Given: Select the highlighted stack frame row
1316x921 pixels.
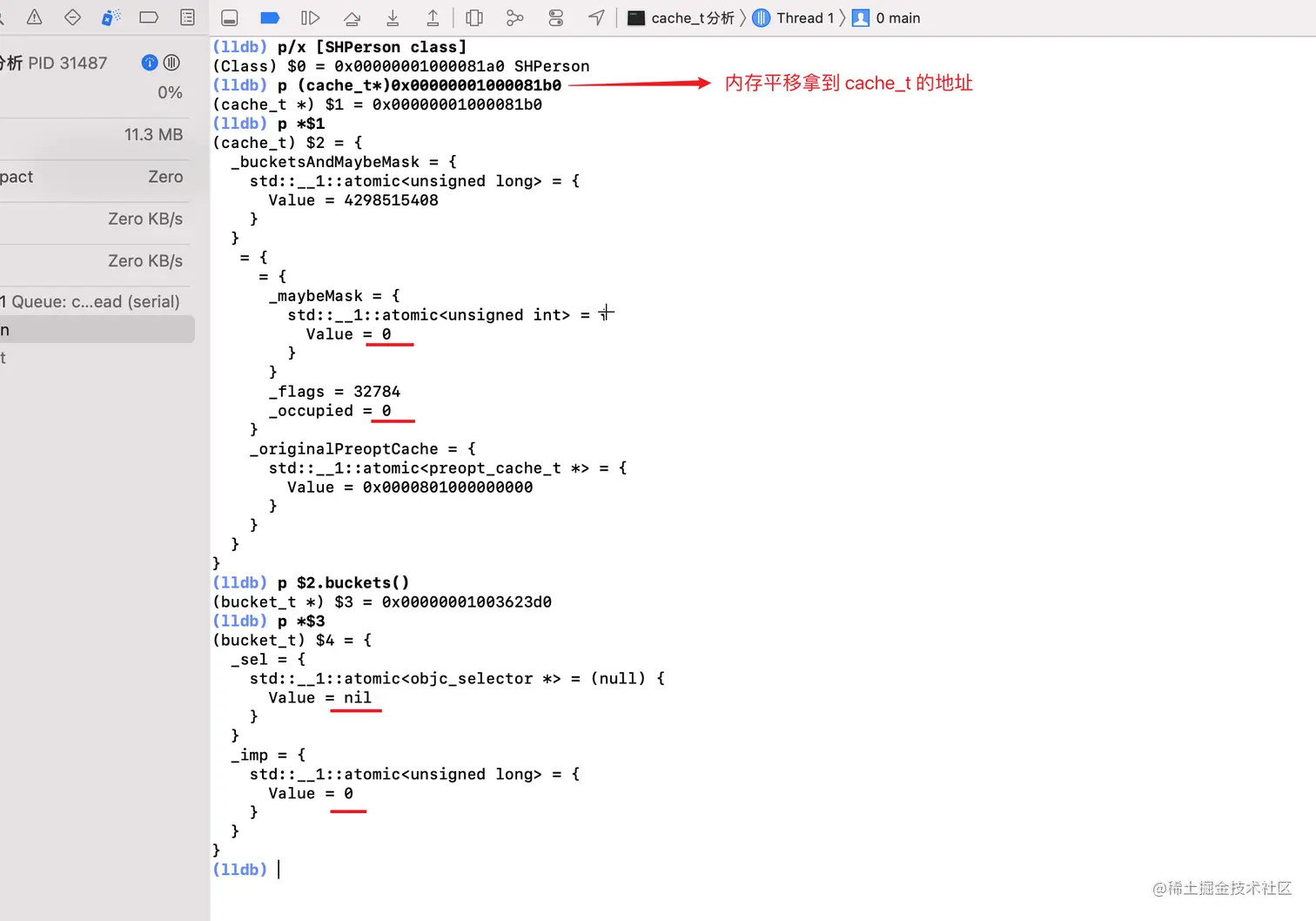Looking at the screenshot, I should coord(96,330).
